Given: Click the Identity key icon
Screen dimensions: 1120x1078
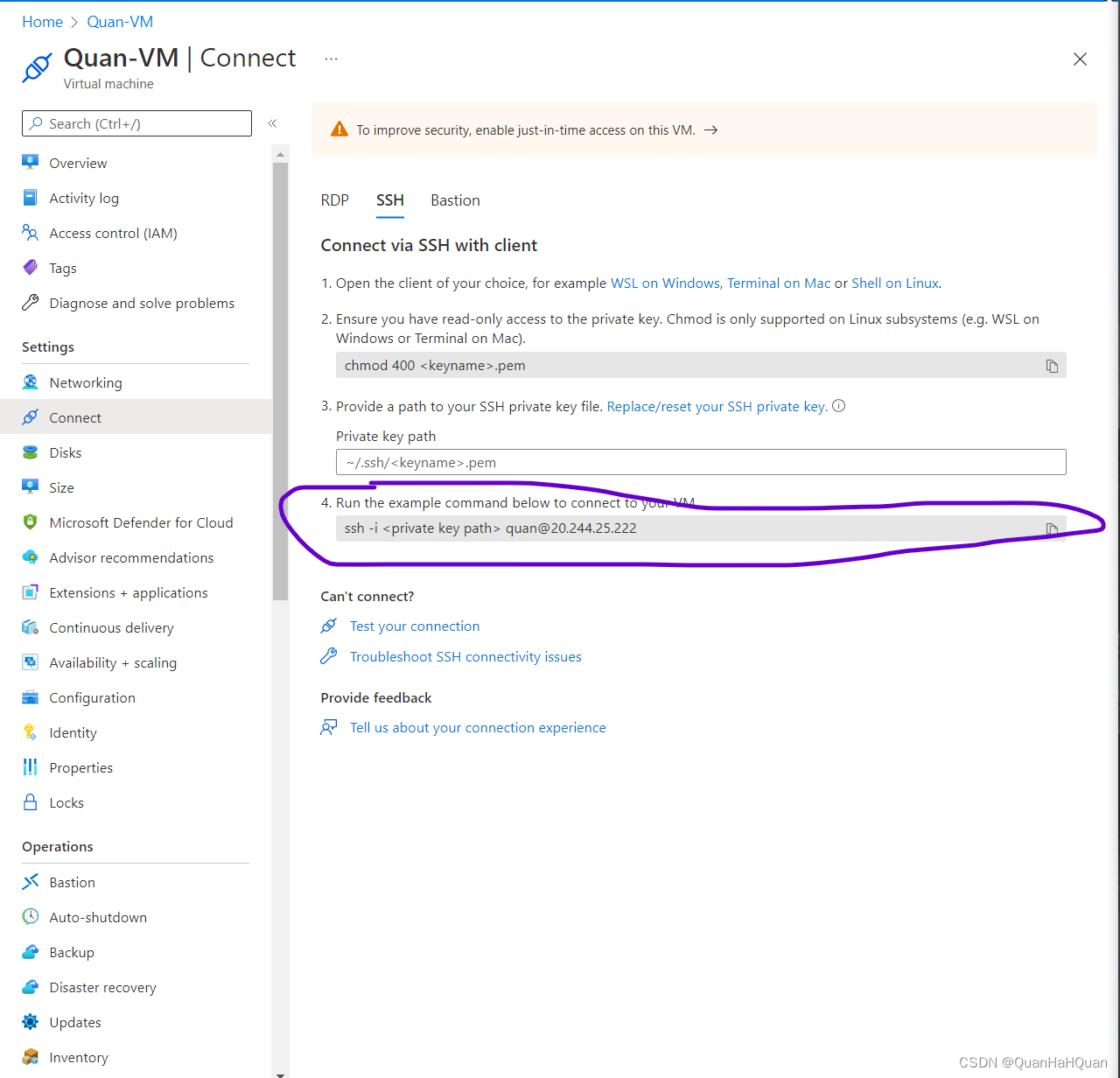Looking at the screenshot, I should pyautogui.click(x=31, y=732).
